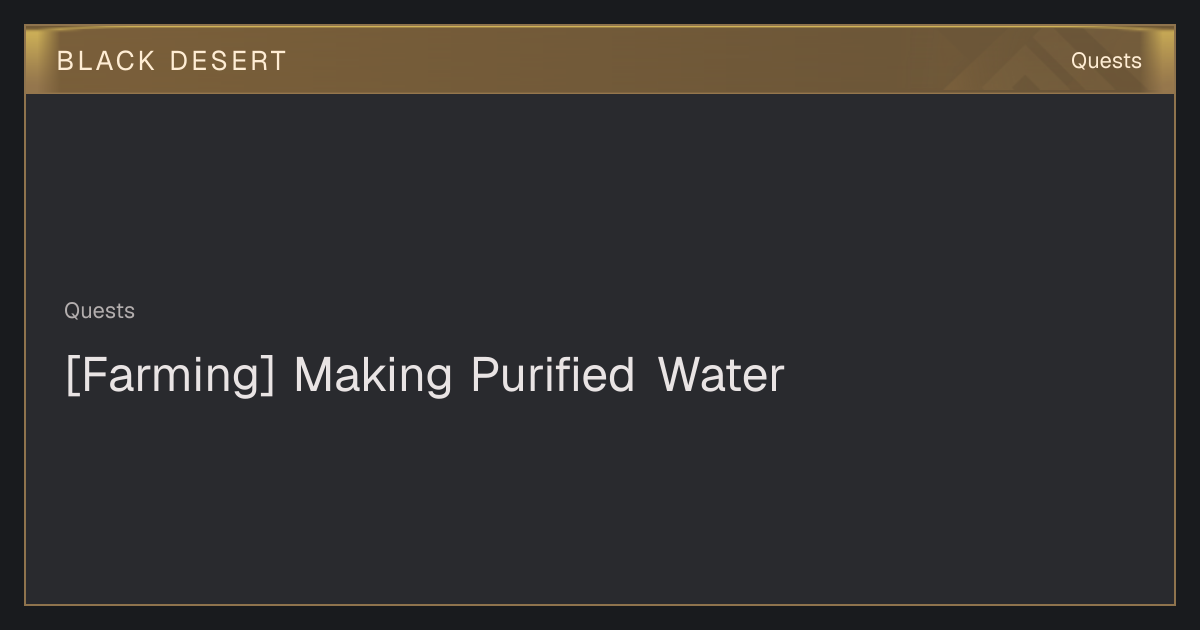Viewport: 1200px width, 630px height.
Task: Click the word "BLACK" in the logo
Action: pos(106,61)
